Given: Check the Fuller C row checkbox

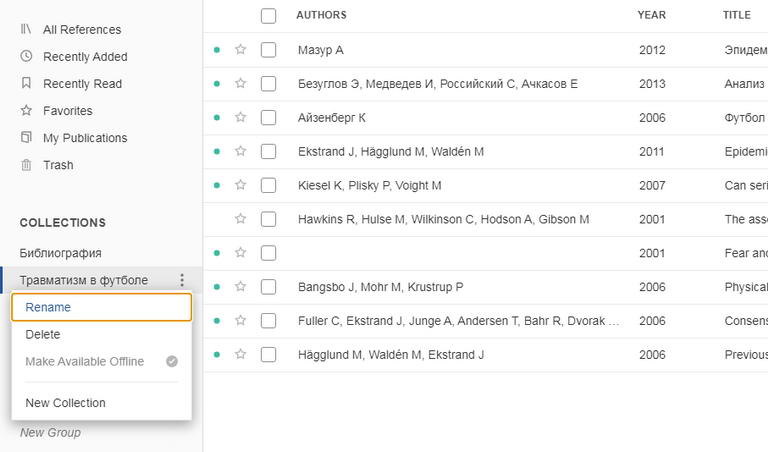Looking at the screenshot, I should tap(268, 320).
